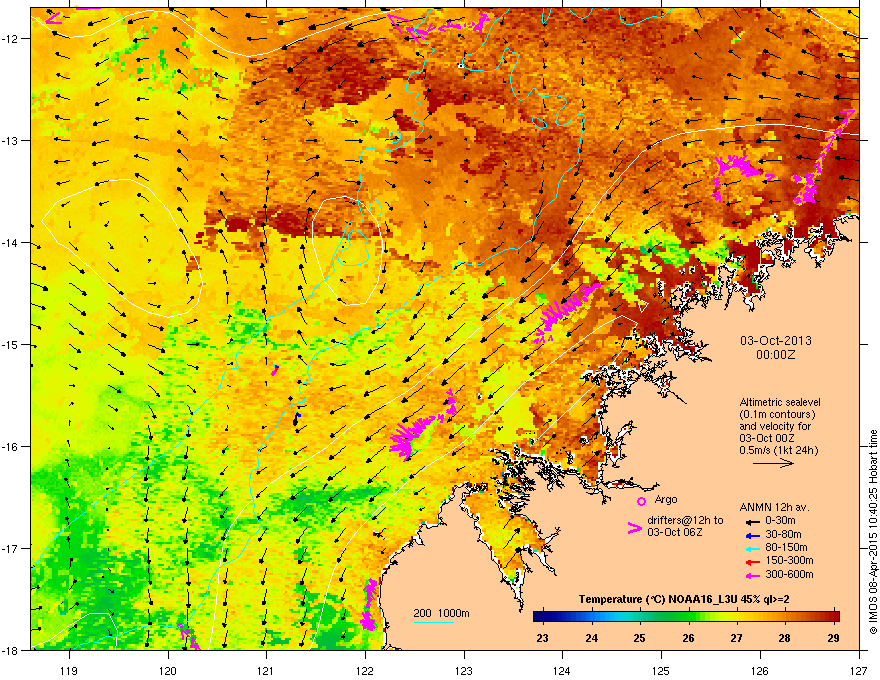Viewport: 880px width, 680px height.
Task: Click the '26' temperature scale value
Action: coord(688,638)
